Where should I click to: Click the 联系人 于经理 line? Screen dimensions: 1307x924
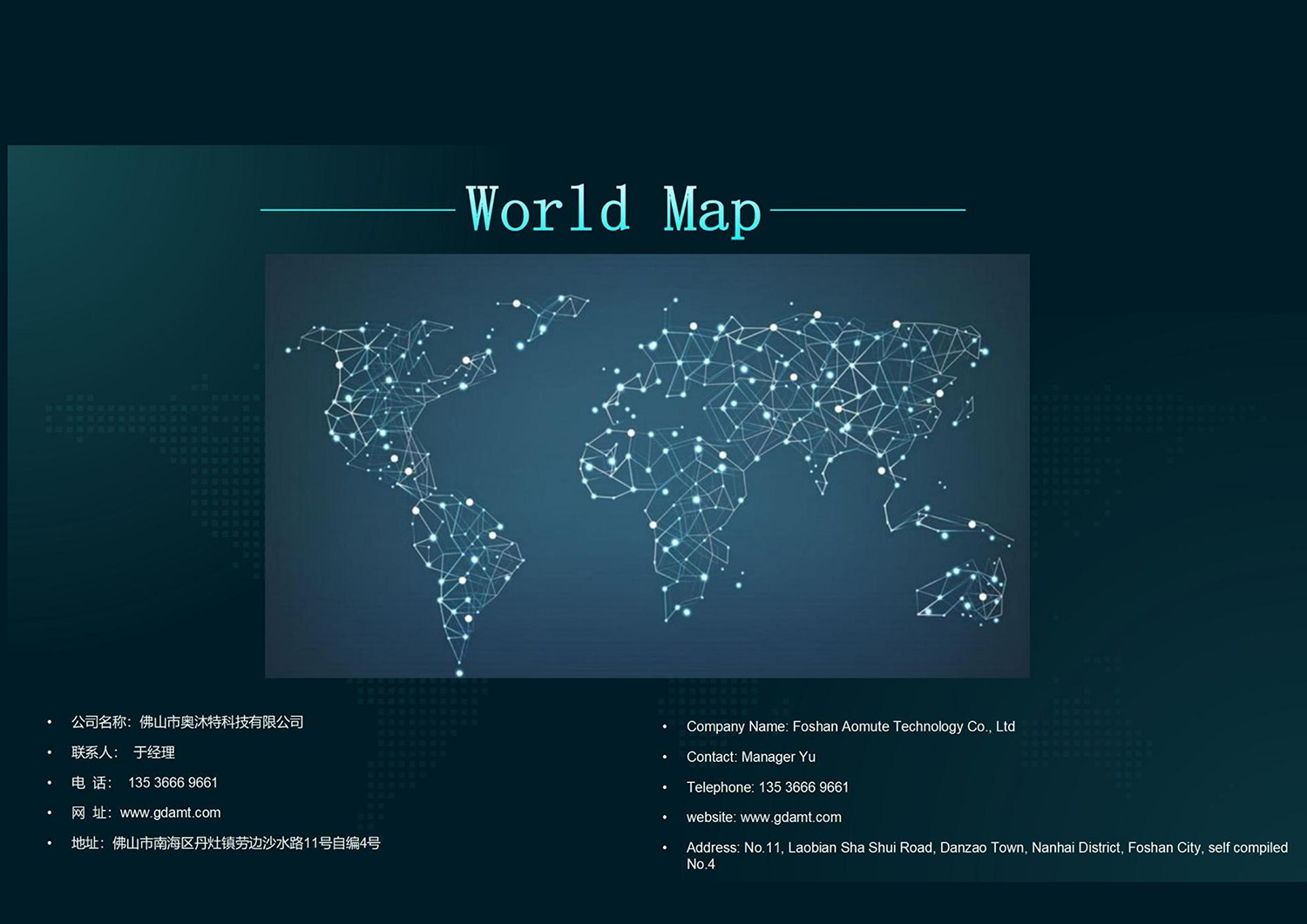123,752
